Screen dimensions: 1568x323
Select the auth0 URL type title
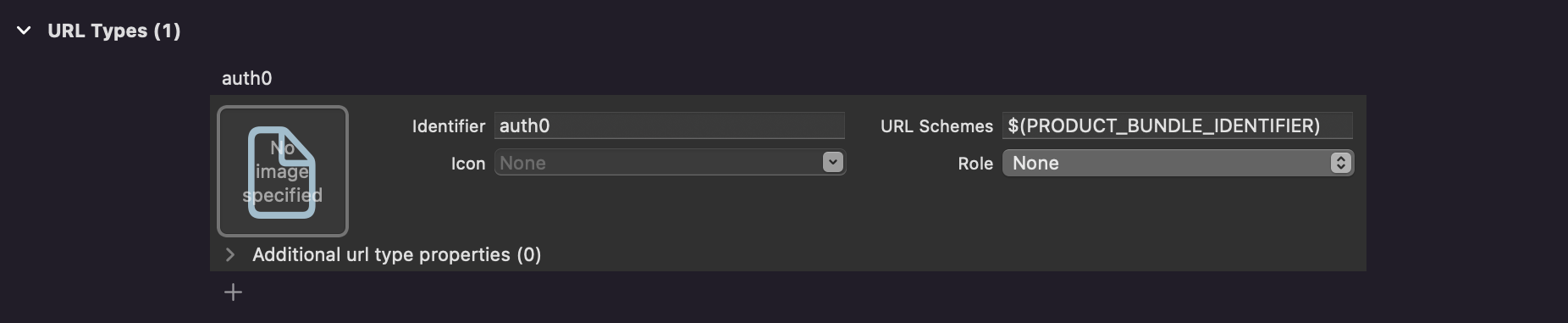[x=246, y=78]
